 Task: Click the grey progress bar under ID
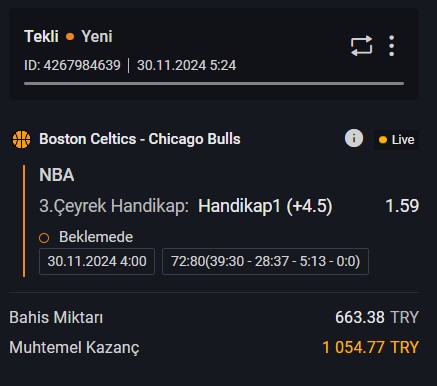click(214, 83)
